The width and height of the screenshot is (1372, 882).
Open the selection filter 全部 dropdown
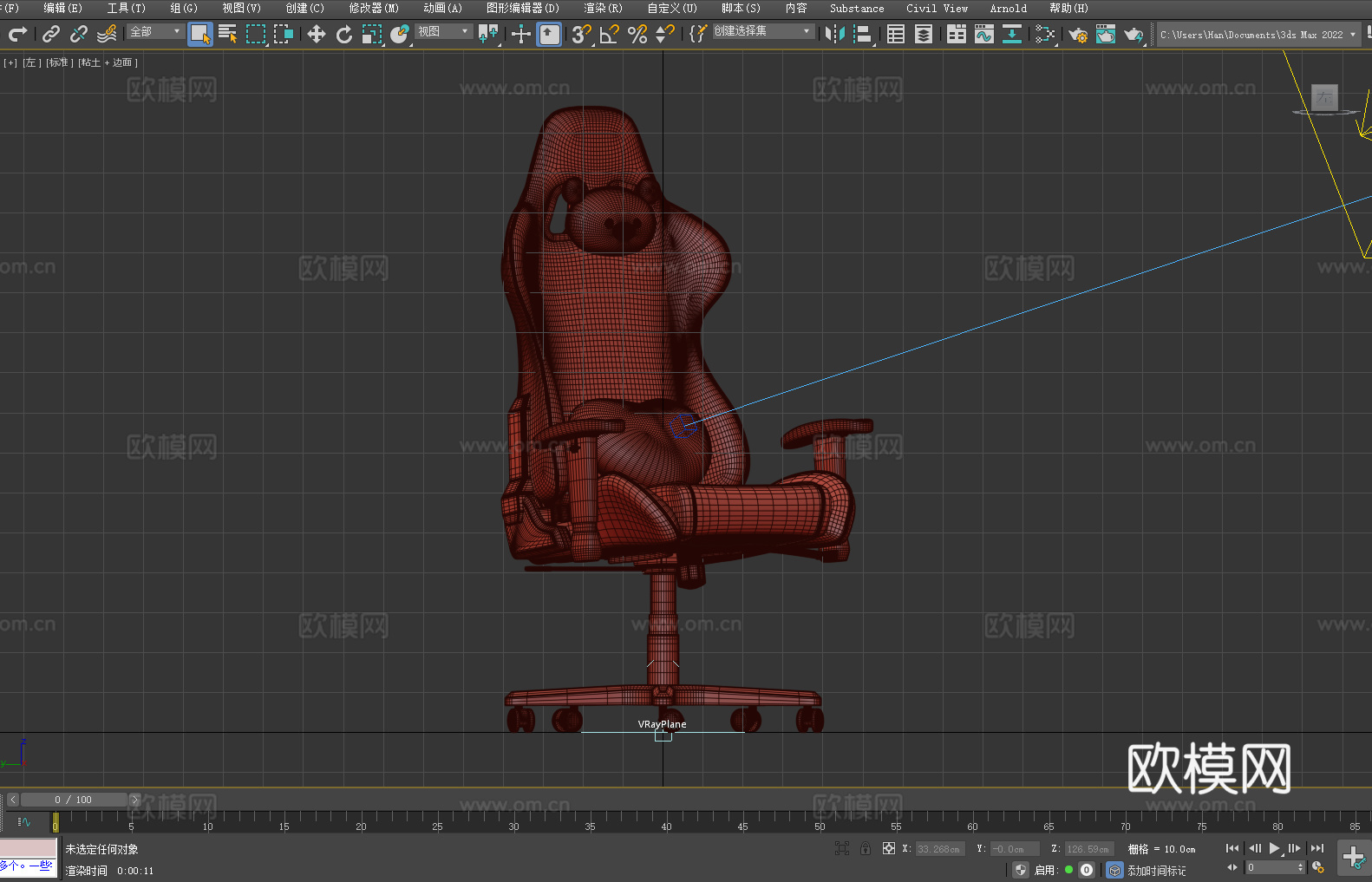(x=155, y=31)
